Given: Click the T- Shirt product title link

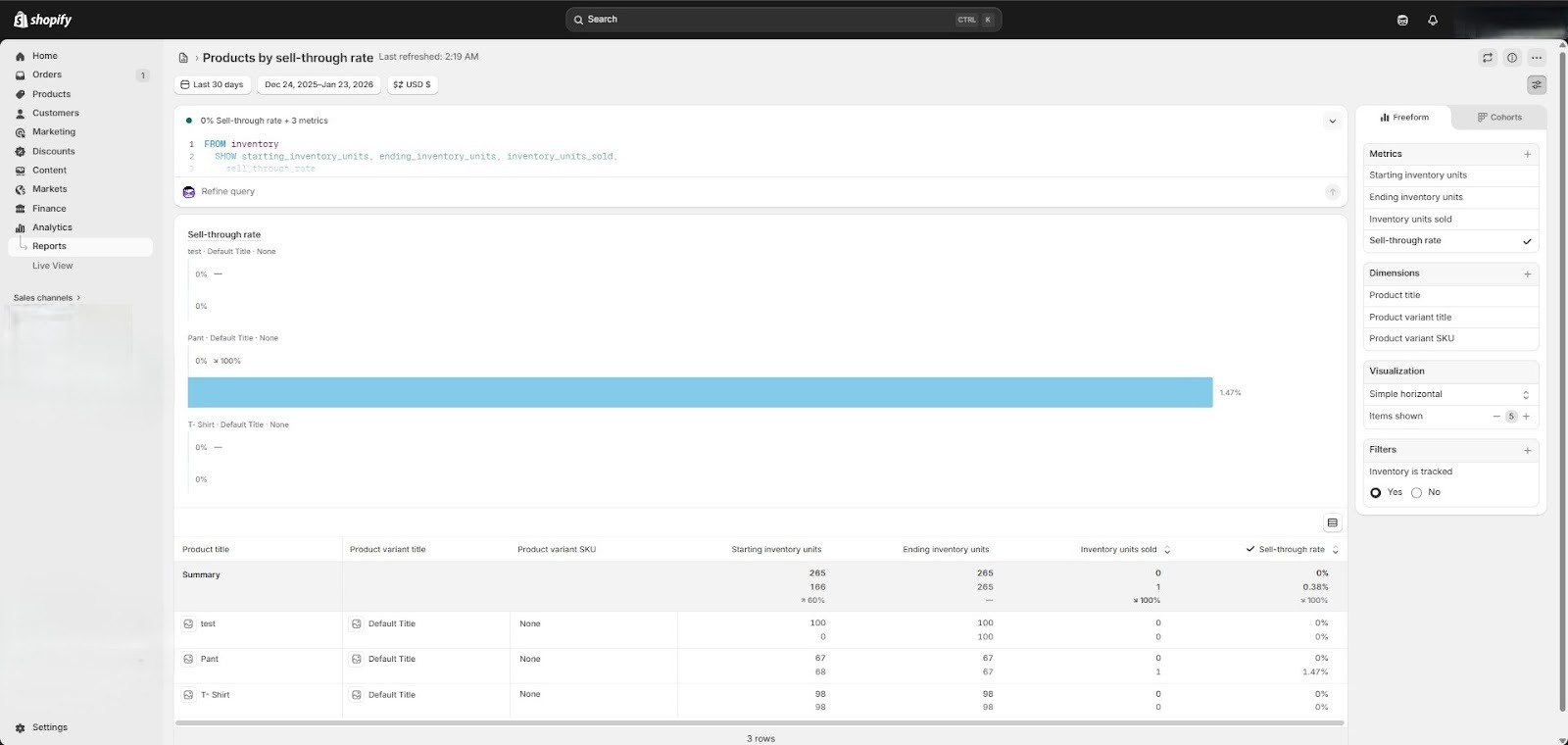Looking at the screenshot, I should 216,695.
